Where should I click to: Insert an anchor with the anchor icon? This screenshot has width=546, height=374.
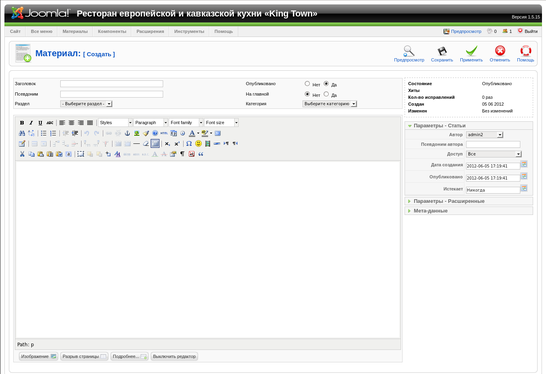pyautogui.click(x=127, y=133)
